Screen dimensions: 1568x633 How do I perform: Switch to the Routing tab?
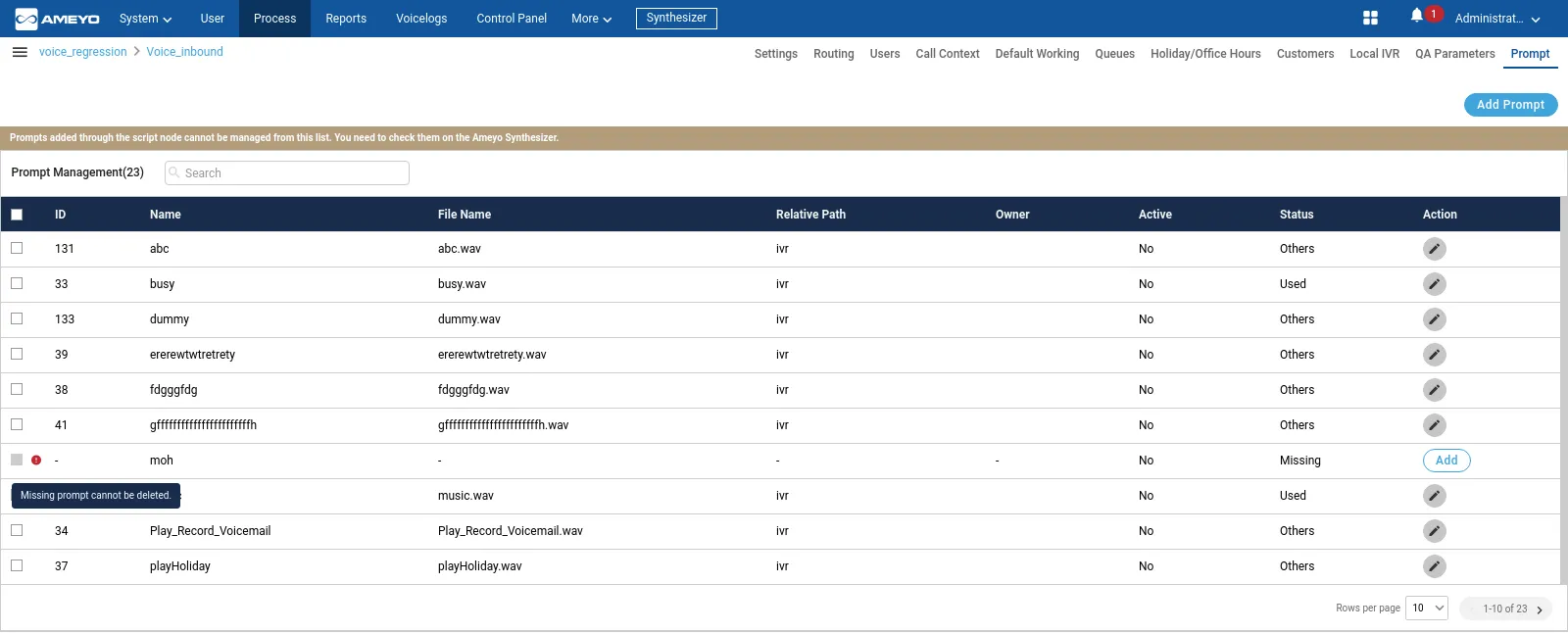pos(834,54)
